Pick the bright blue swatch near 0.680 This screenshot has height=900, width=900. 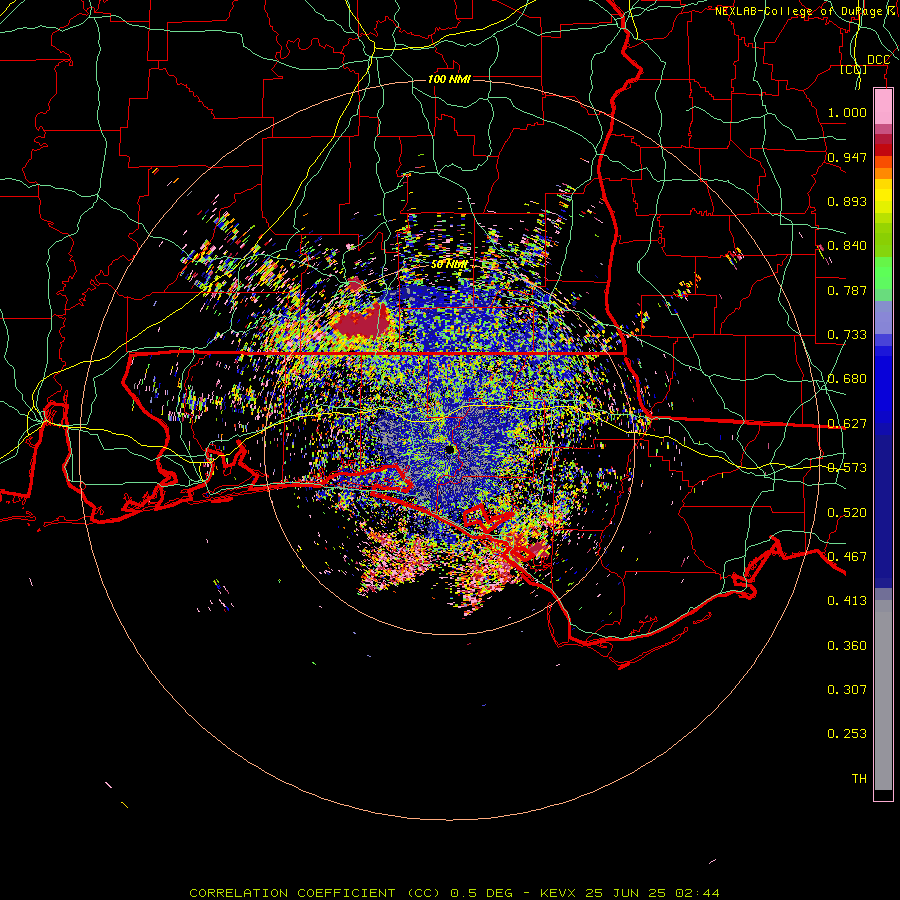[883, 390]
